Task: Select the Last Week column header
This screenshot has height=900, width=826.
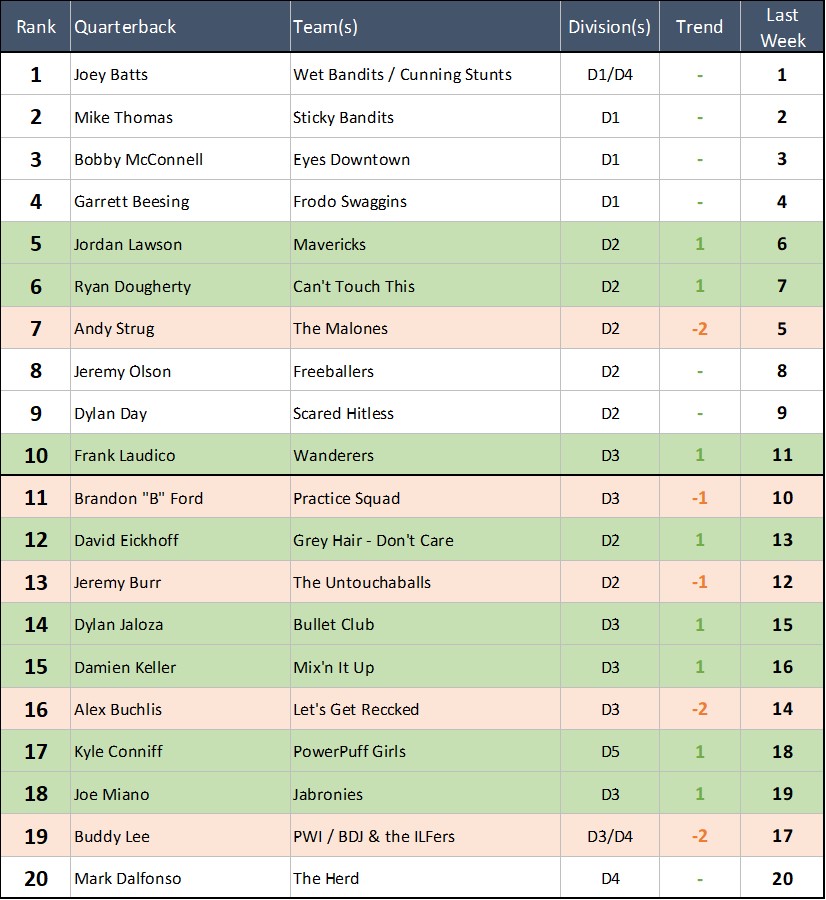Action: (782, 27)
